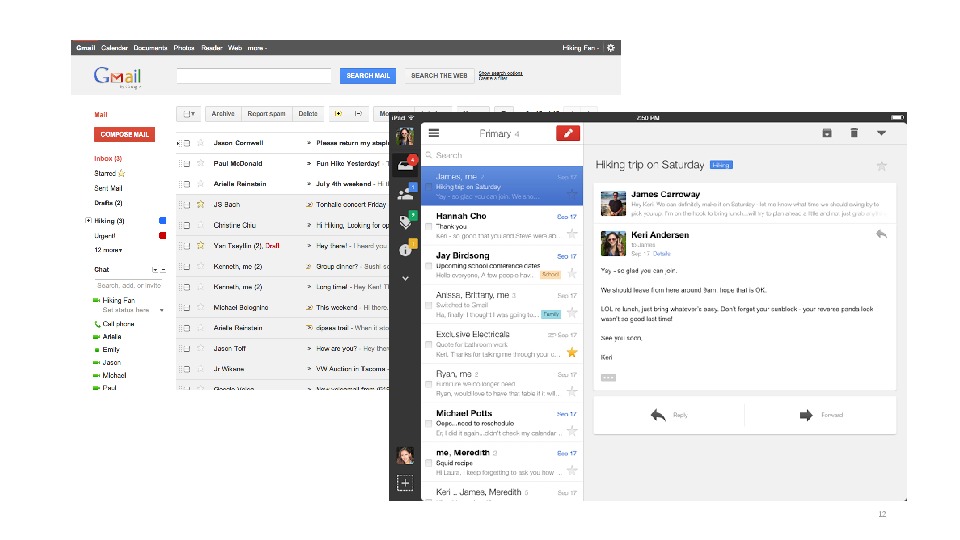The image size is (960, 540).
Task: Open the Promotions tag icon tab
Action: (x=405, y=221)
